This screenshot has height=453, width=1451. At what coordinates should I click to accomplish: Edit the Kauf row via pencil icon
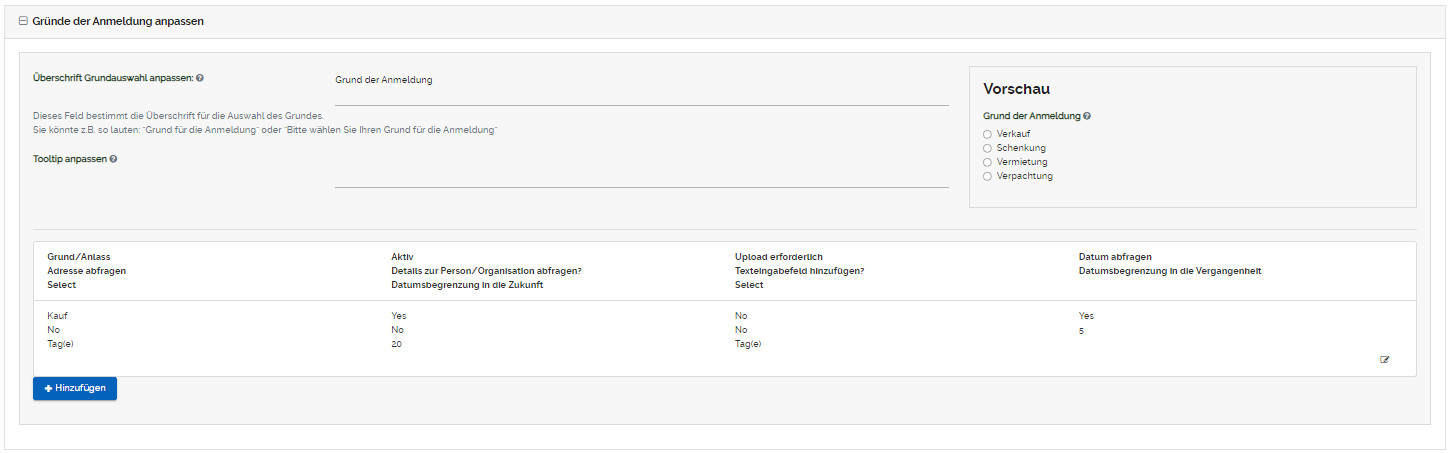(x=1385, y=359)
